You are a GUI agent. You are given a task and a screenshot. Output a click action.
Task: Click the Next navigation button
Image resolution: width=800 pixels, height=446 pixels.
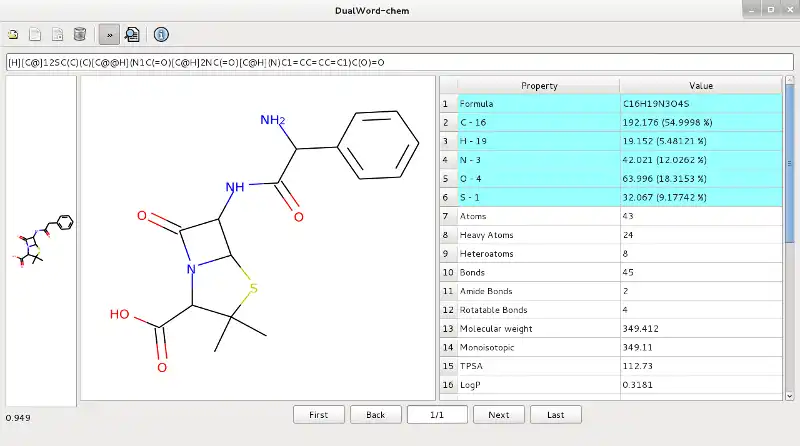tap(498, 415)
